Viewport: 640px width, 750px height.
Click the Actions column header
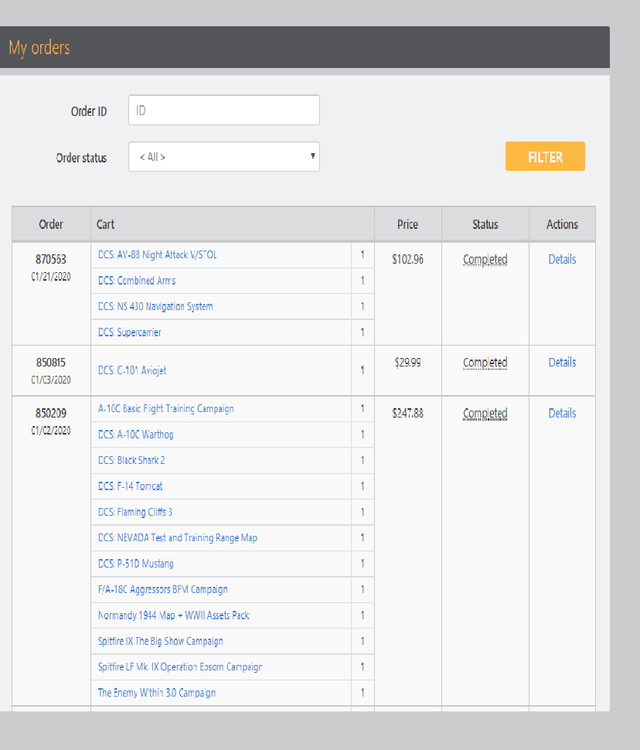tap(562, 224)
